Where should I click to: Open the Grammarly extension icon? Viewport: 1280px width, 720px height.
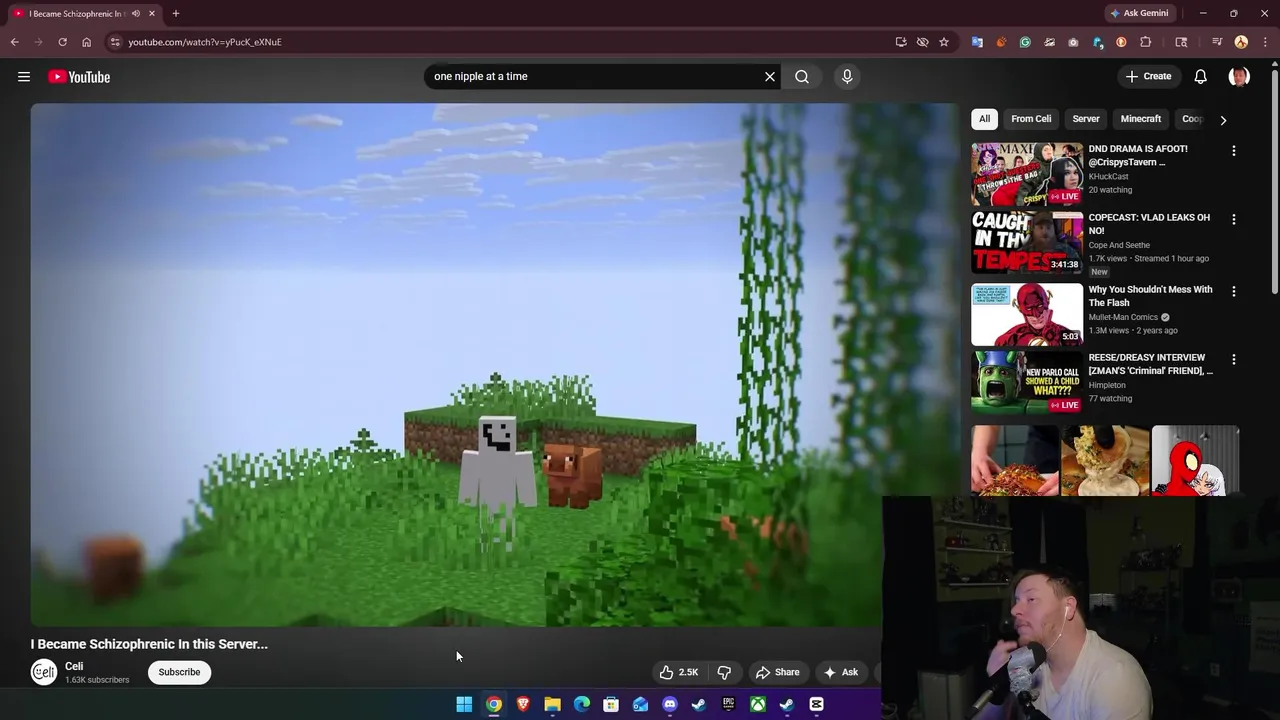pyautogui.click(x=1025, y=42)
